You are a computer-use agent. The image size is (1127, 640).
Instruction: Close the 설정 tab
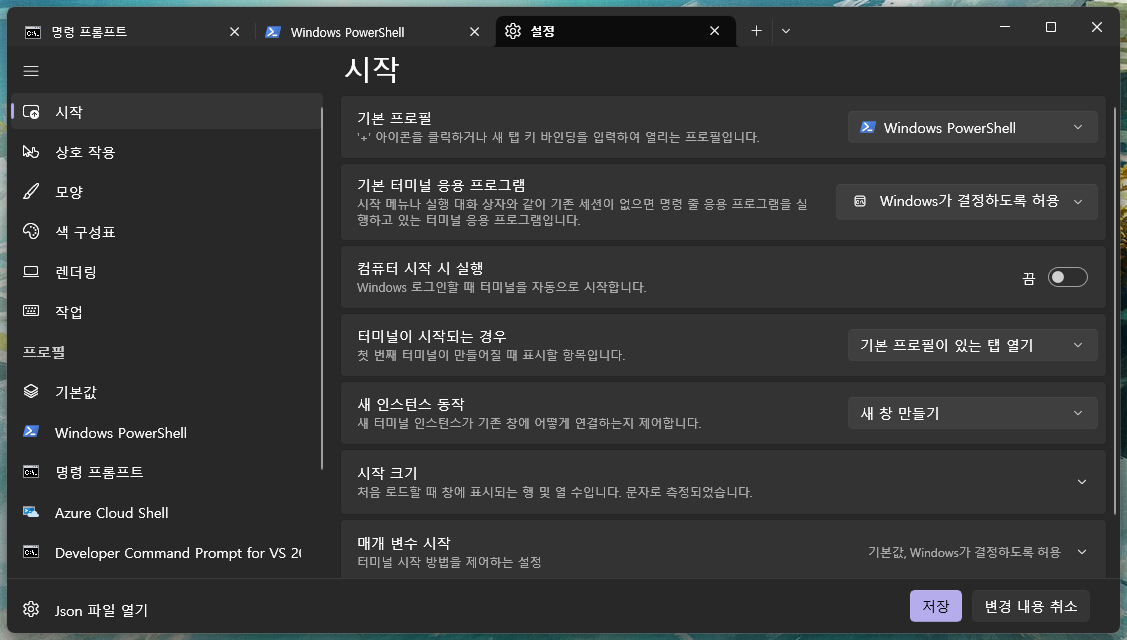click(714, 31)
